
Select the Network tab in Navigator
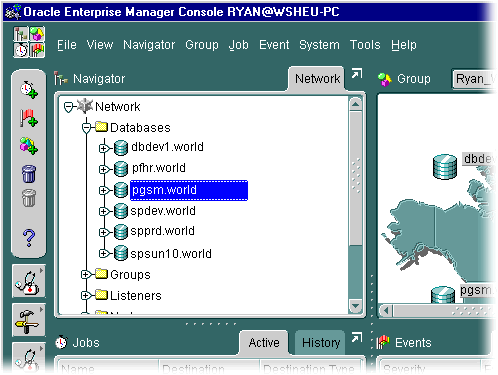click(x=317, y=79)
